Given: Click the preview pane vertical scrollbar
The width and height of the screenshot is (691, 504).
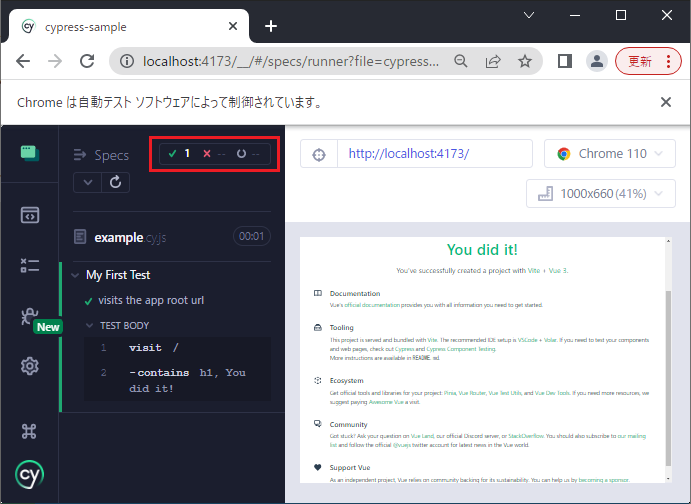Looking at the screenshot, I should (669, 378).
